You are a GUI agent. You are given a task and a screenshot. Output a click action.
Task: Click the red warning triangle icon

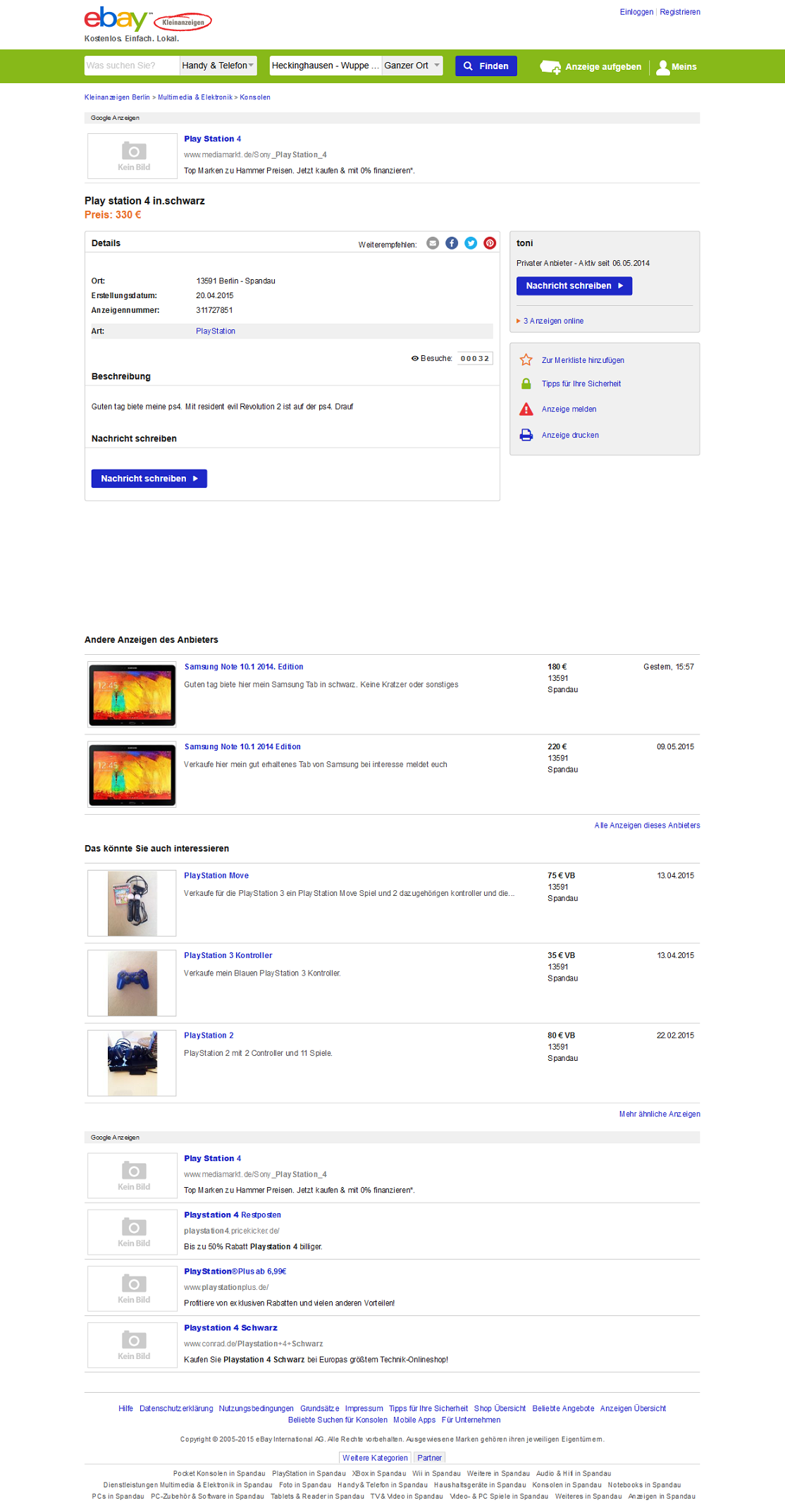[x=526, y=410]
